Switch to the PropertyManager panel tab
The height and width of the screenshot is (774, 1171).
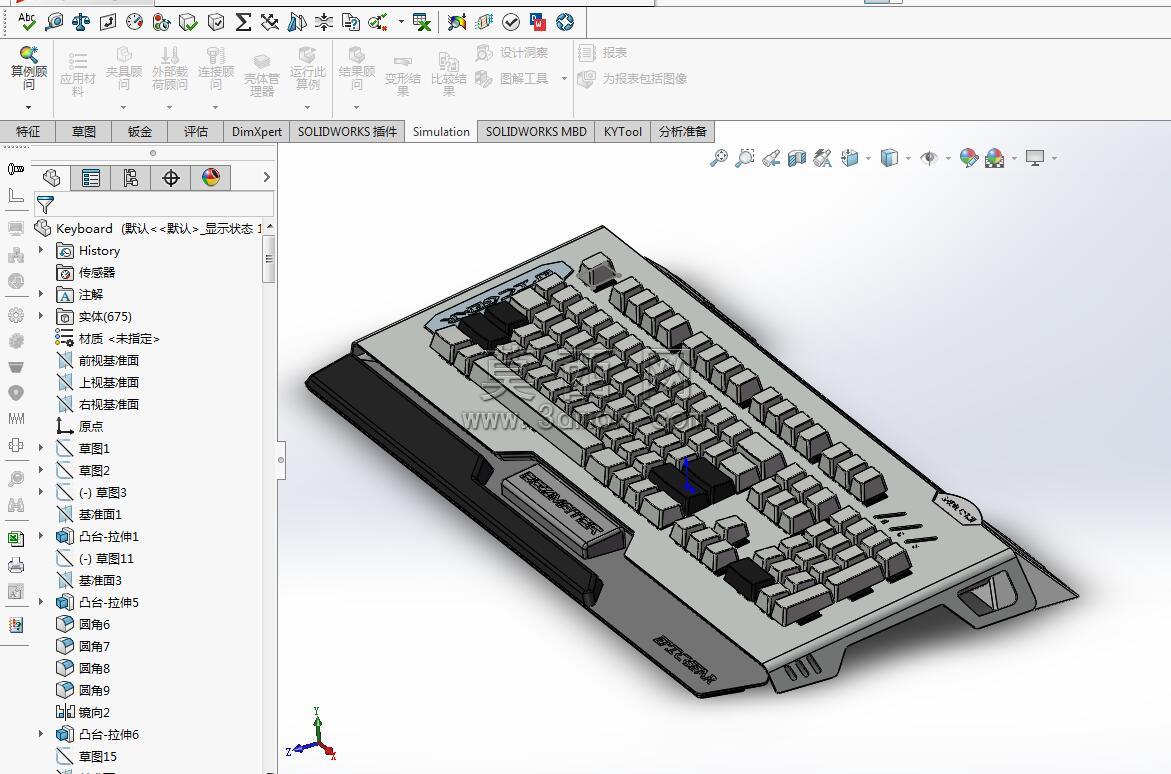[91, 178]
